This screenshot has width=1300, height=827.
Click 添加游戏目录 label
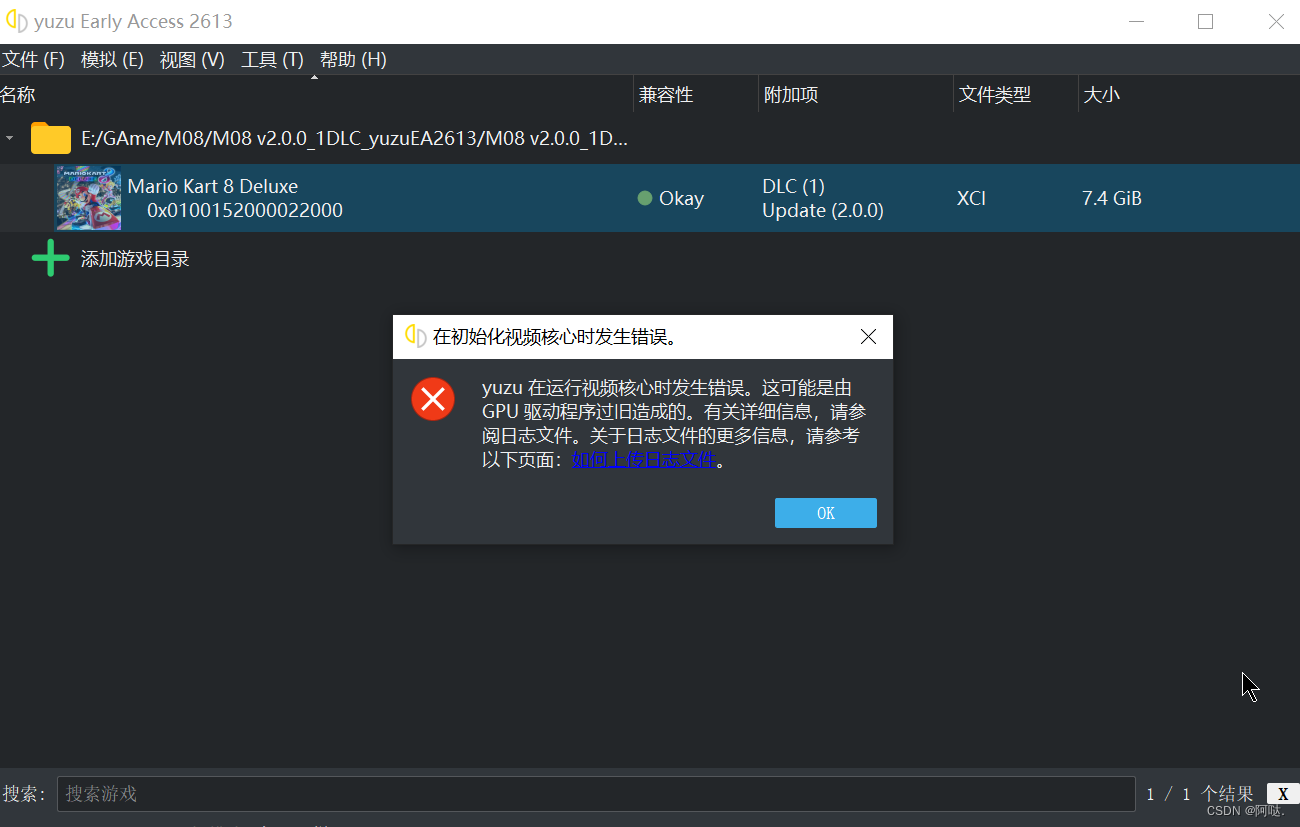(135, 259)
